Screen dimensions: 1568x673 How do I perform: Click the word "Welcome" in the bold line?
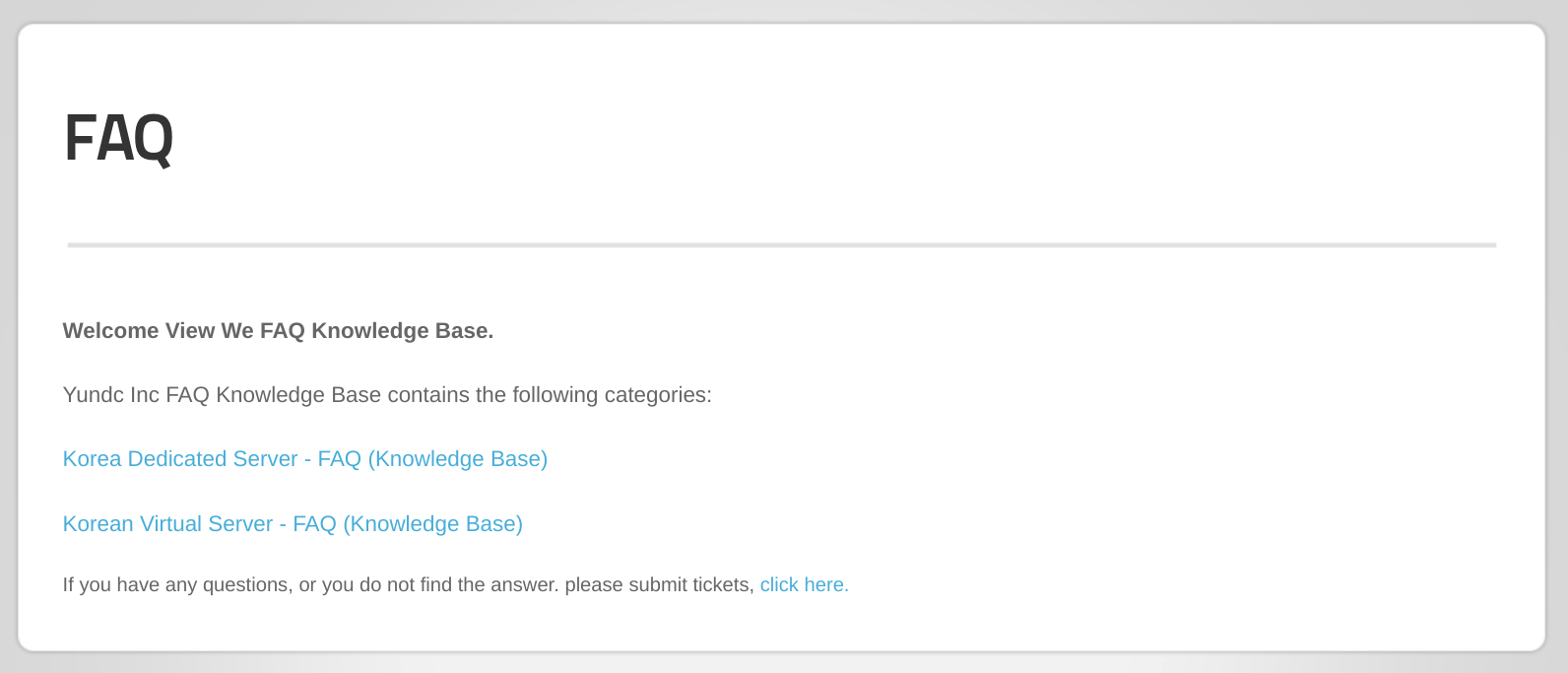[111, 331]
